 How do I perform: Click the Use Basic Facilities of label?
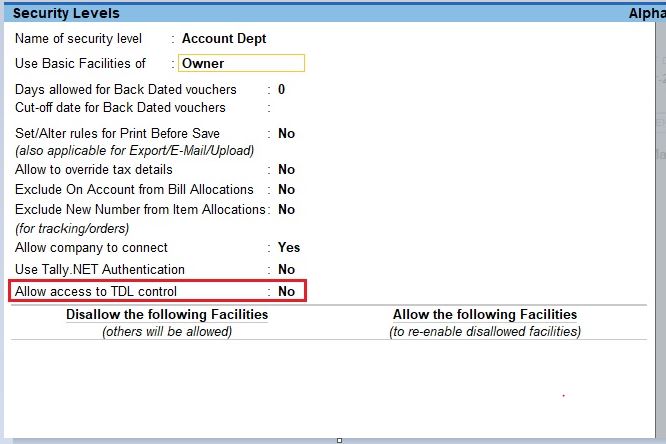coord(80,63)
